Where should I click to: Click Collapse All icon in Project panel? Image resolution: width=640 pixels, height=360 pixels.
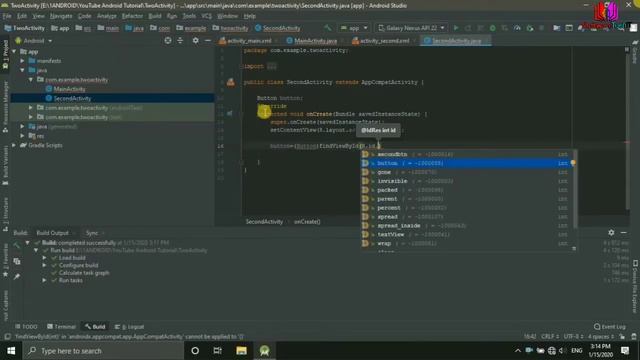(180, 40)
